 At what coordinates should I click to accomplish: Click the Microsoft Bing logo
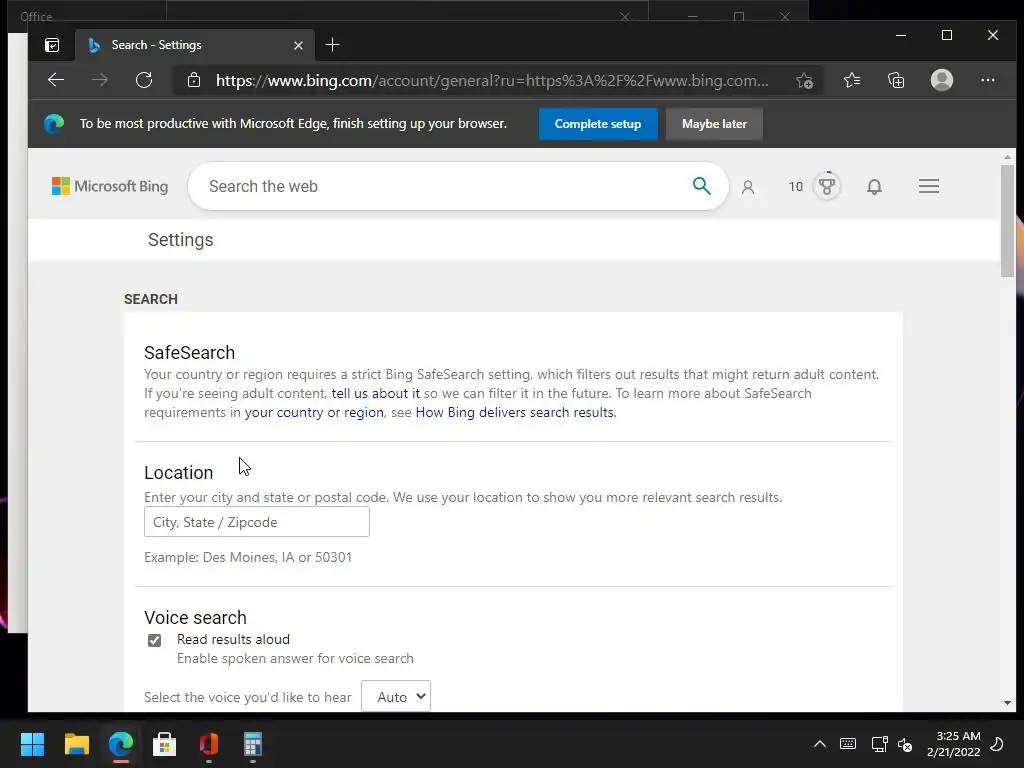click(110, 186)
